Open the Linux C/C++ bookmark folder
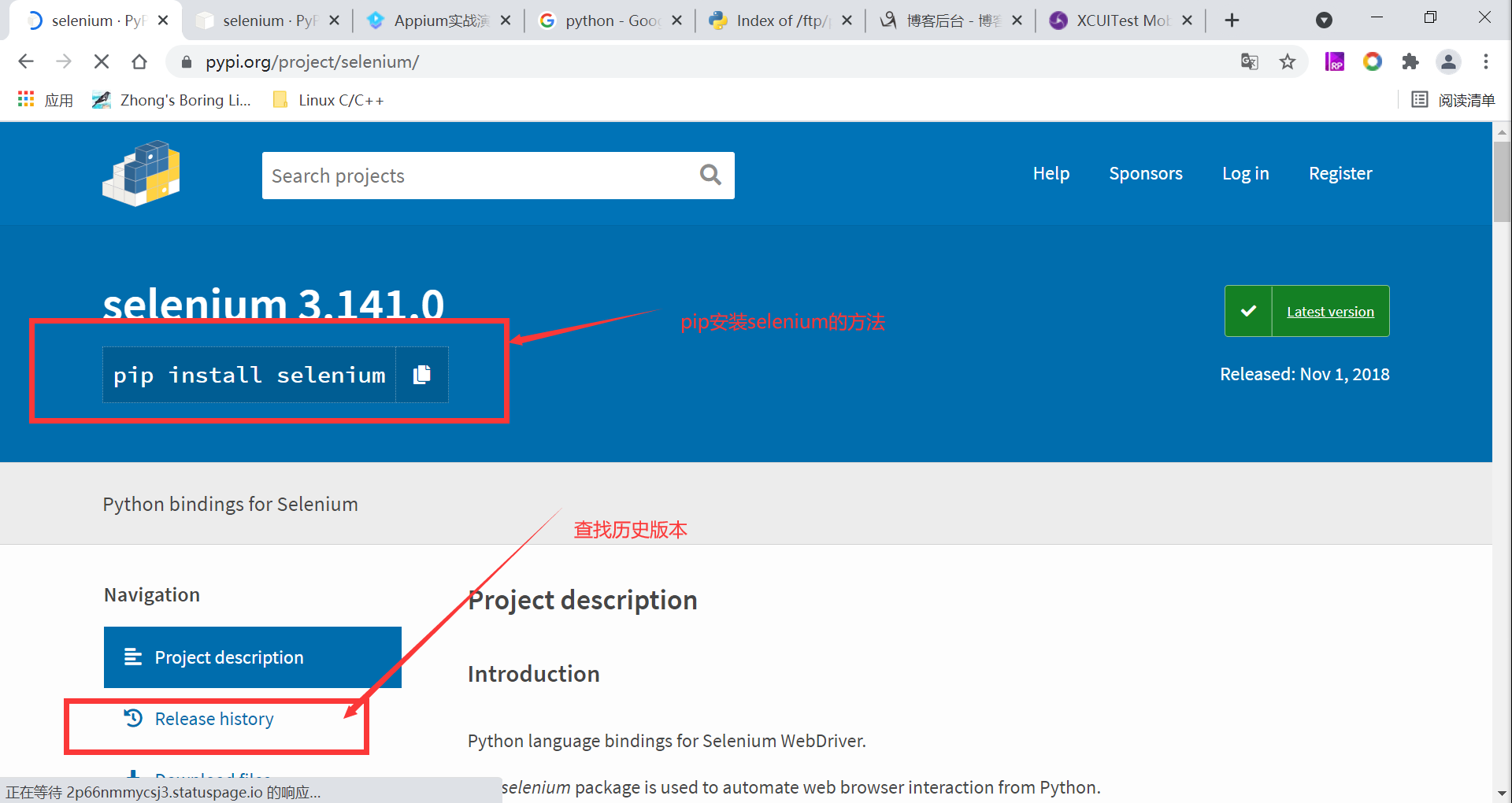 click(328, 100)
